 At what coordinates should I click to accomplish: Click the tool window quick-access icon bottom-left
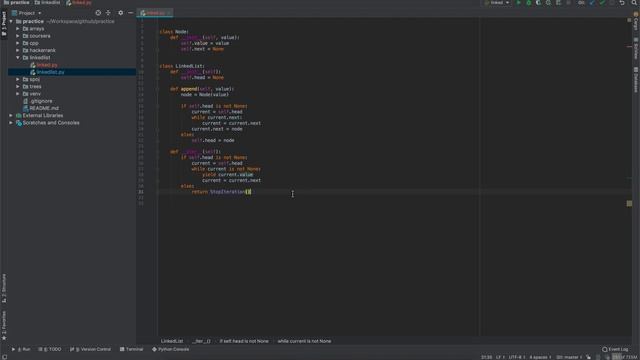4,357
